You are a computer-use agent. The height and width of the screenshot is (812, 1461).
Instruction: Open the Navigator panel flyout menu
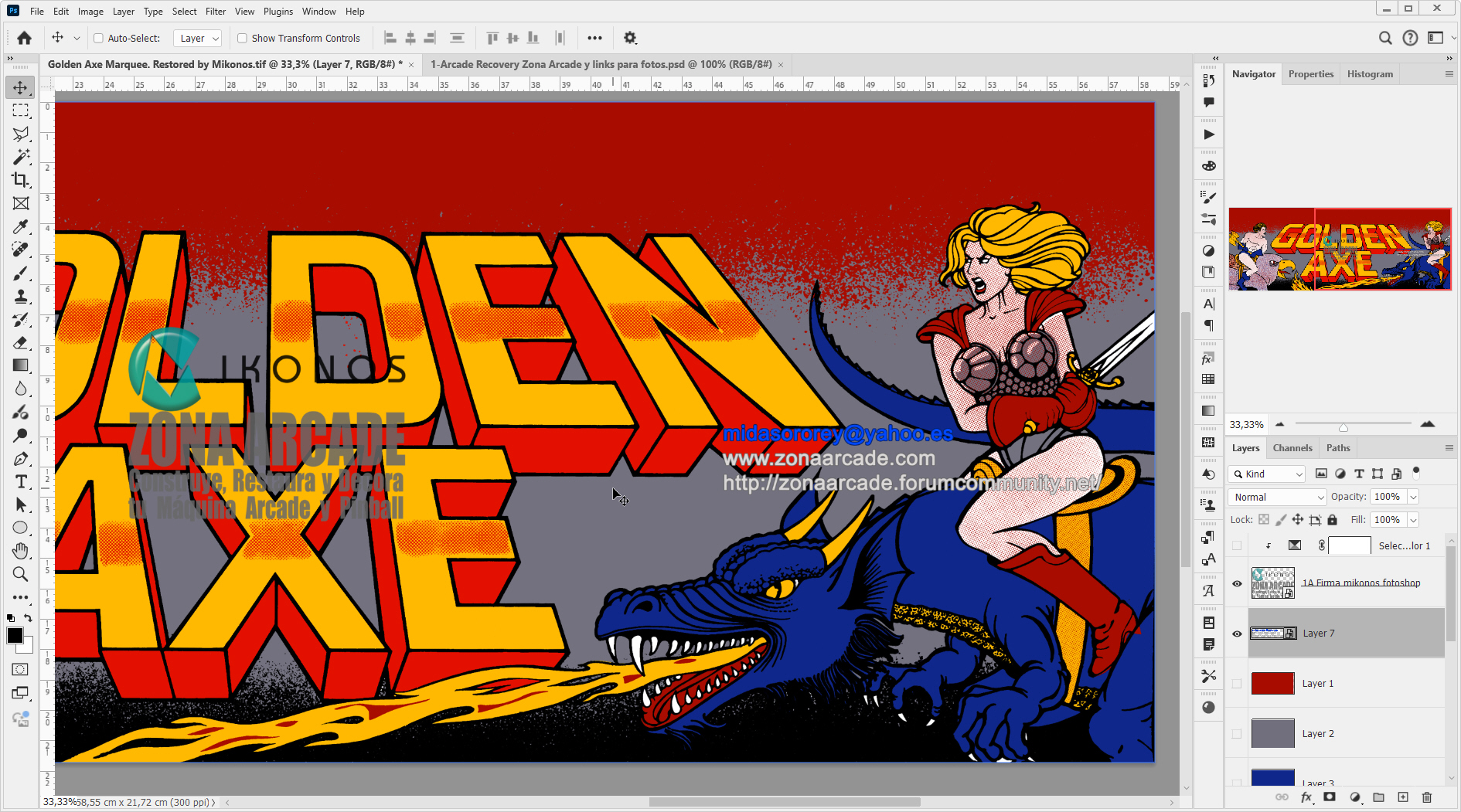pyautogui.click(x=1449, y=74)
